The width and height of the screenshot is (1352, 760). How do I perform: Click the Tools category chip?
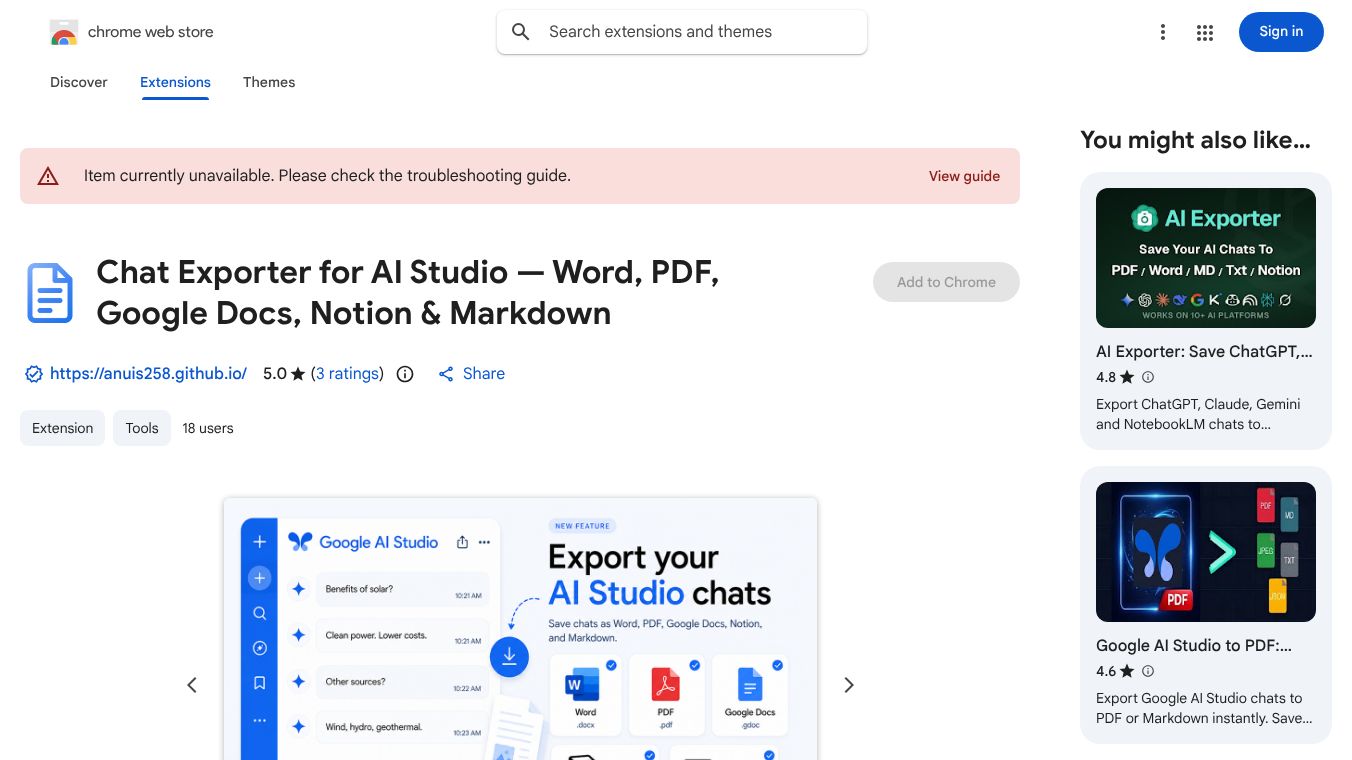coord(142,428)
